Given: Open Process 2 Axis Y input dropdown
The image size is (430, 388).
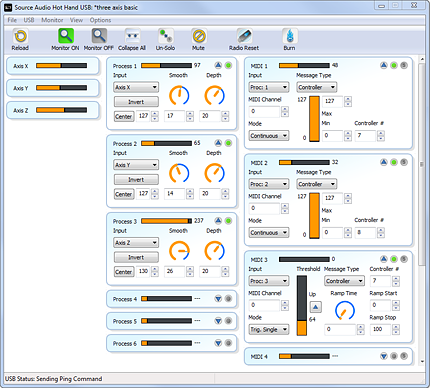Looking at the screenshot, I should [x=136, y=165].
